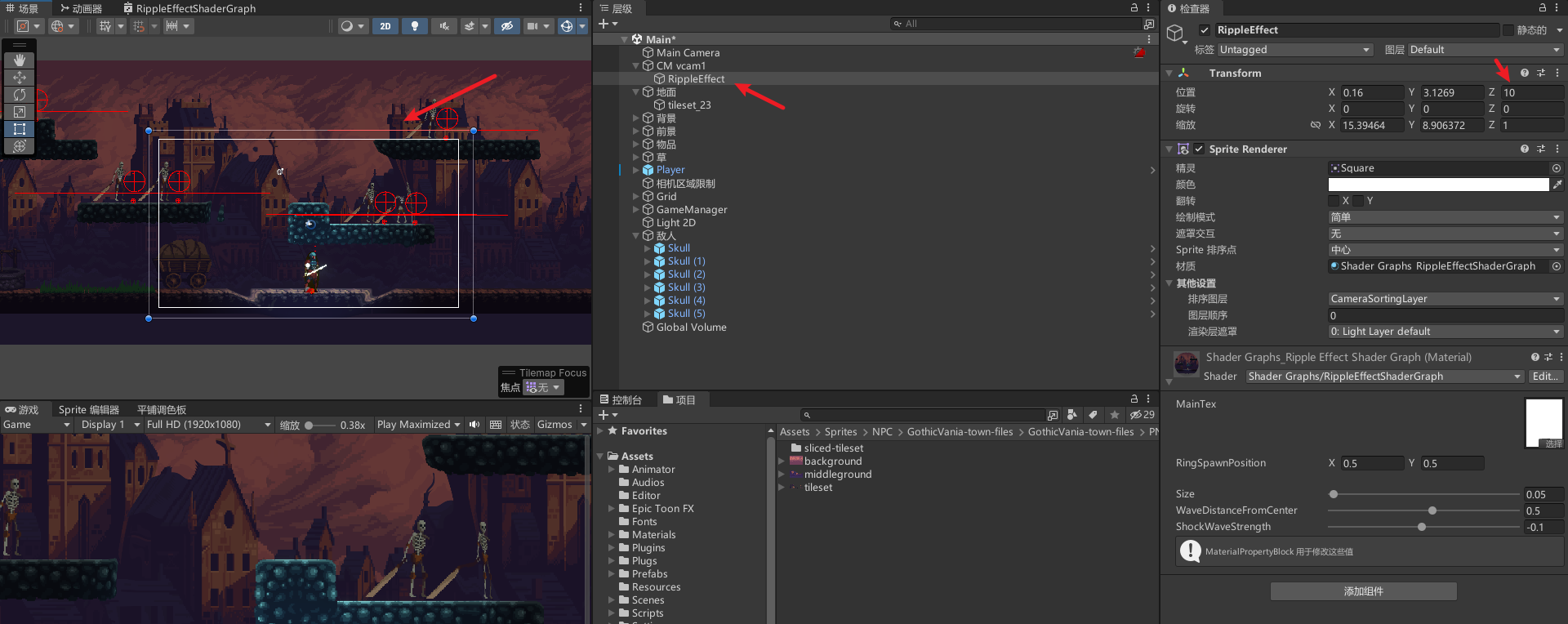This screenshot has width=1568, height=624.
Task: Toggle RippleEffect object active checkbox
Action: click(x=1204, y=30)
